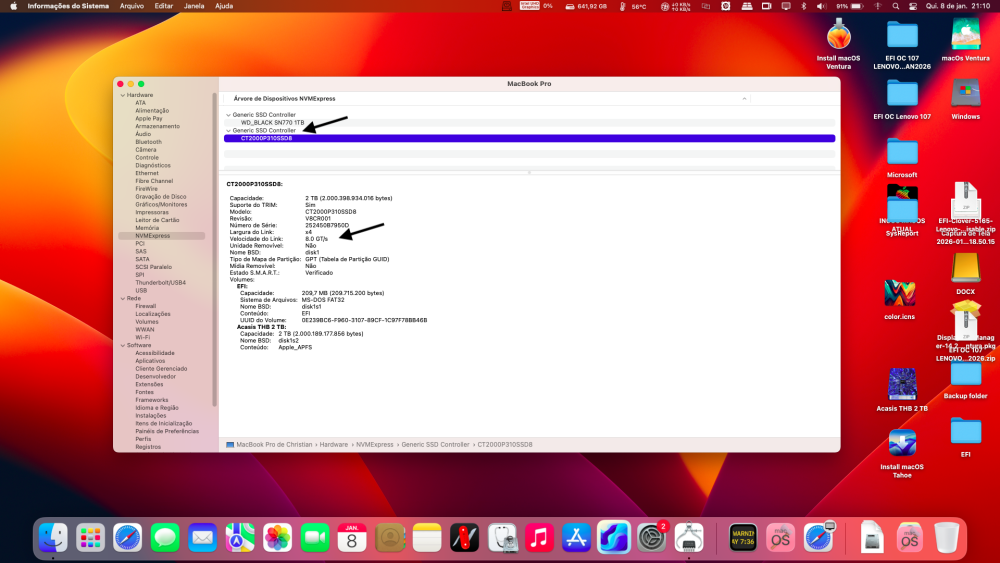Click the Árvore de Dispositivos NVMExpress header
This screenshot has height=563, width=1000.
[284, 99]
